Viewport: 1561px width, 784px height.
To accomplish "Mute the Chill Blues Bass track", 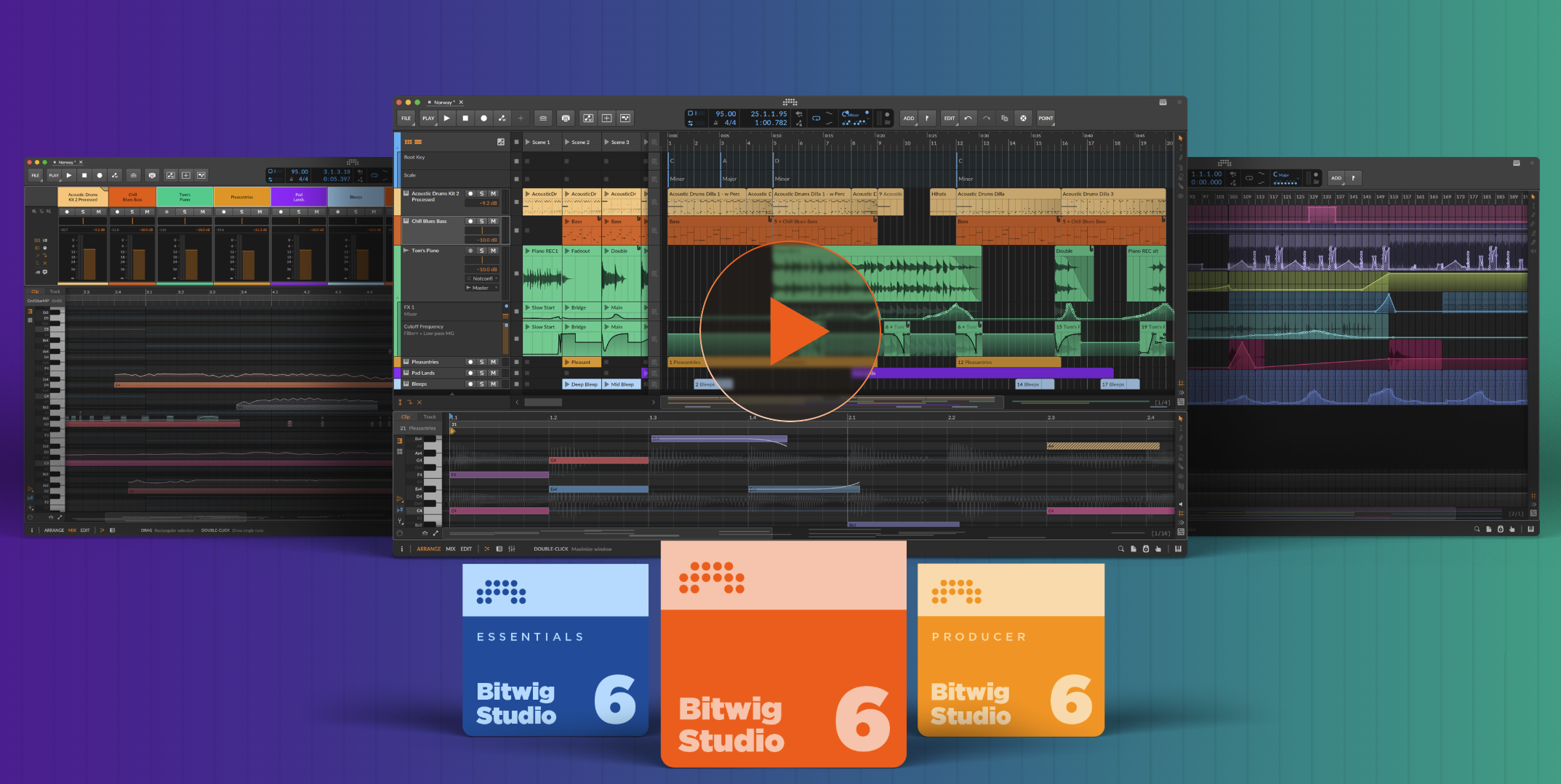I will pos(493,221).
